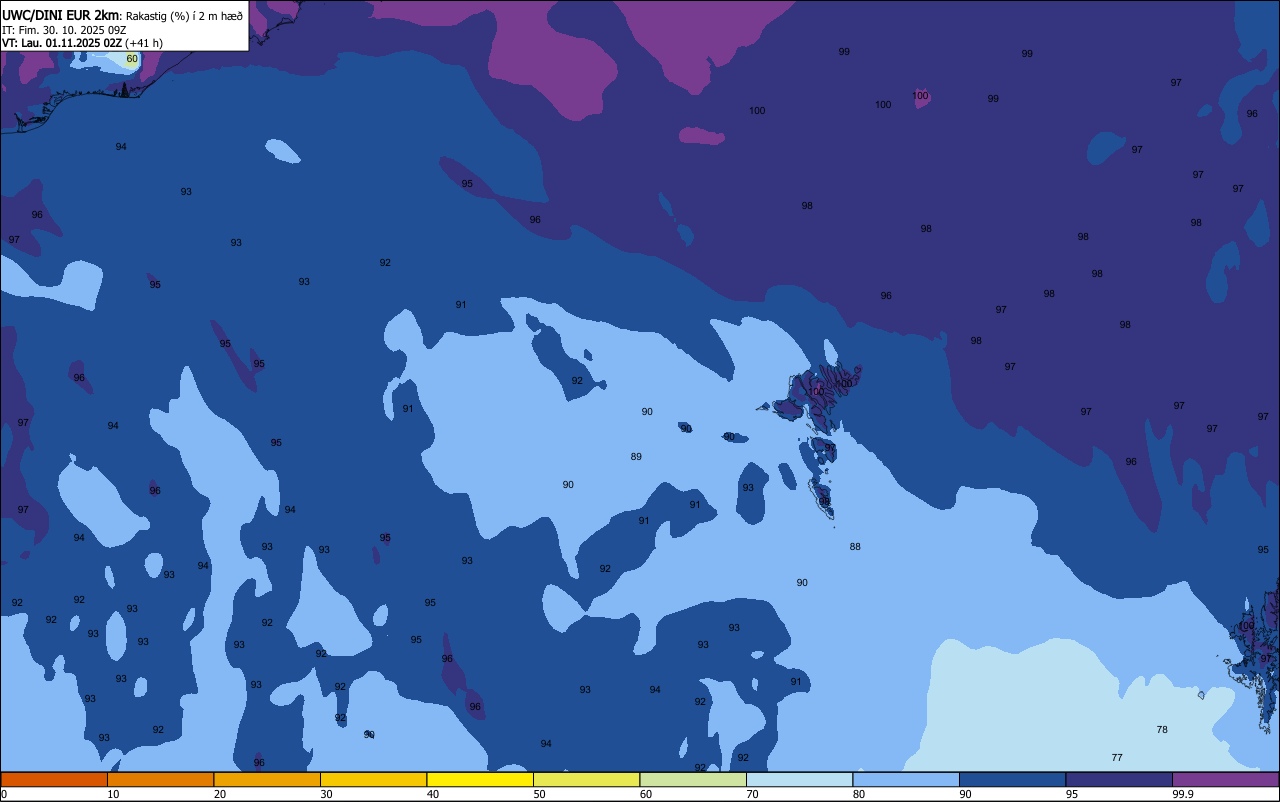Click the title text 'UWC/DINI EUR 2km'
This screenshot has height=802, width=1280.
[61, 15]
